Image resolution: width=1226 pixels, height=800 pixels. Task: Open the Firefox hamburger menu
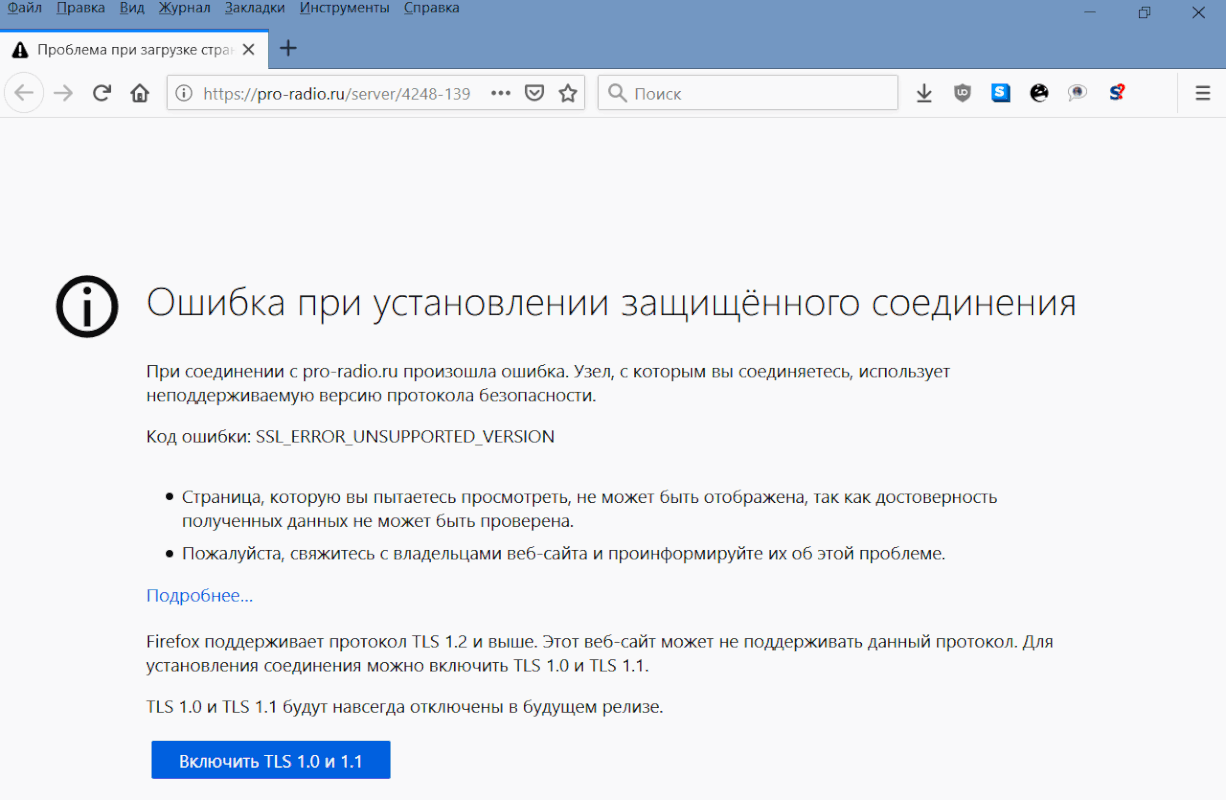[x=1203, y=93]
